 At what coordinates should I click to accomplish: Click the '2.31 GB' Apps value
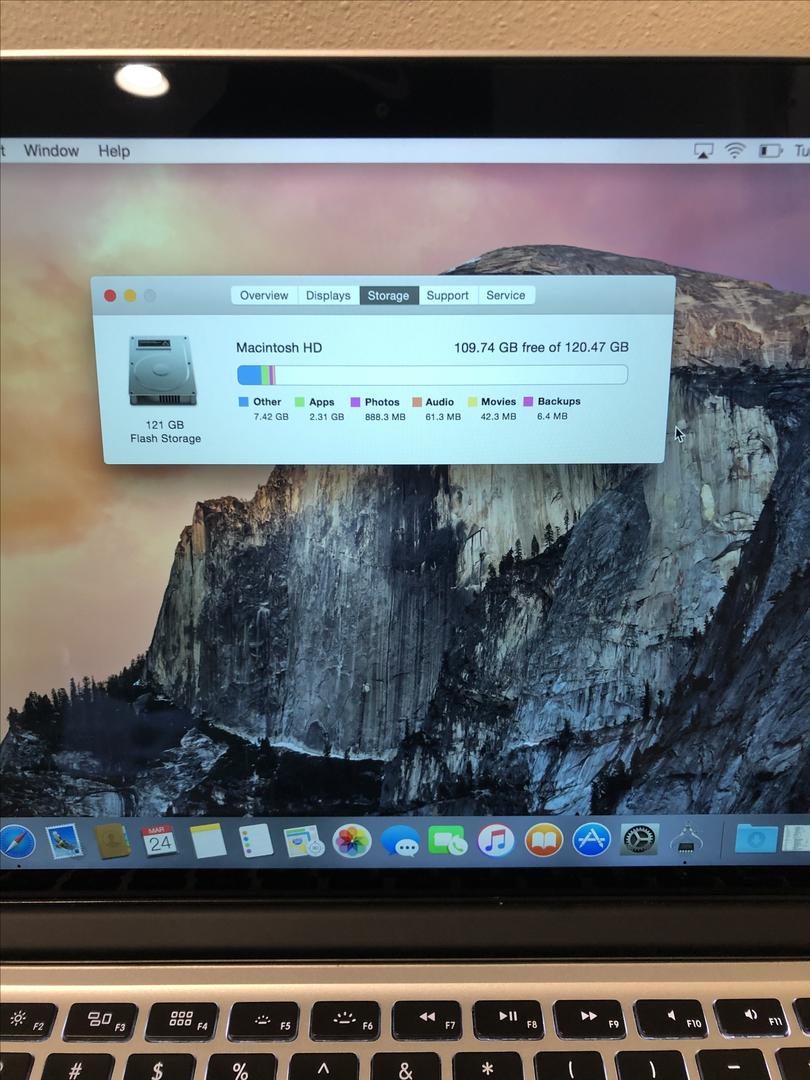pos(326,417)
